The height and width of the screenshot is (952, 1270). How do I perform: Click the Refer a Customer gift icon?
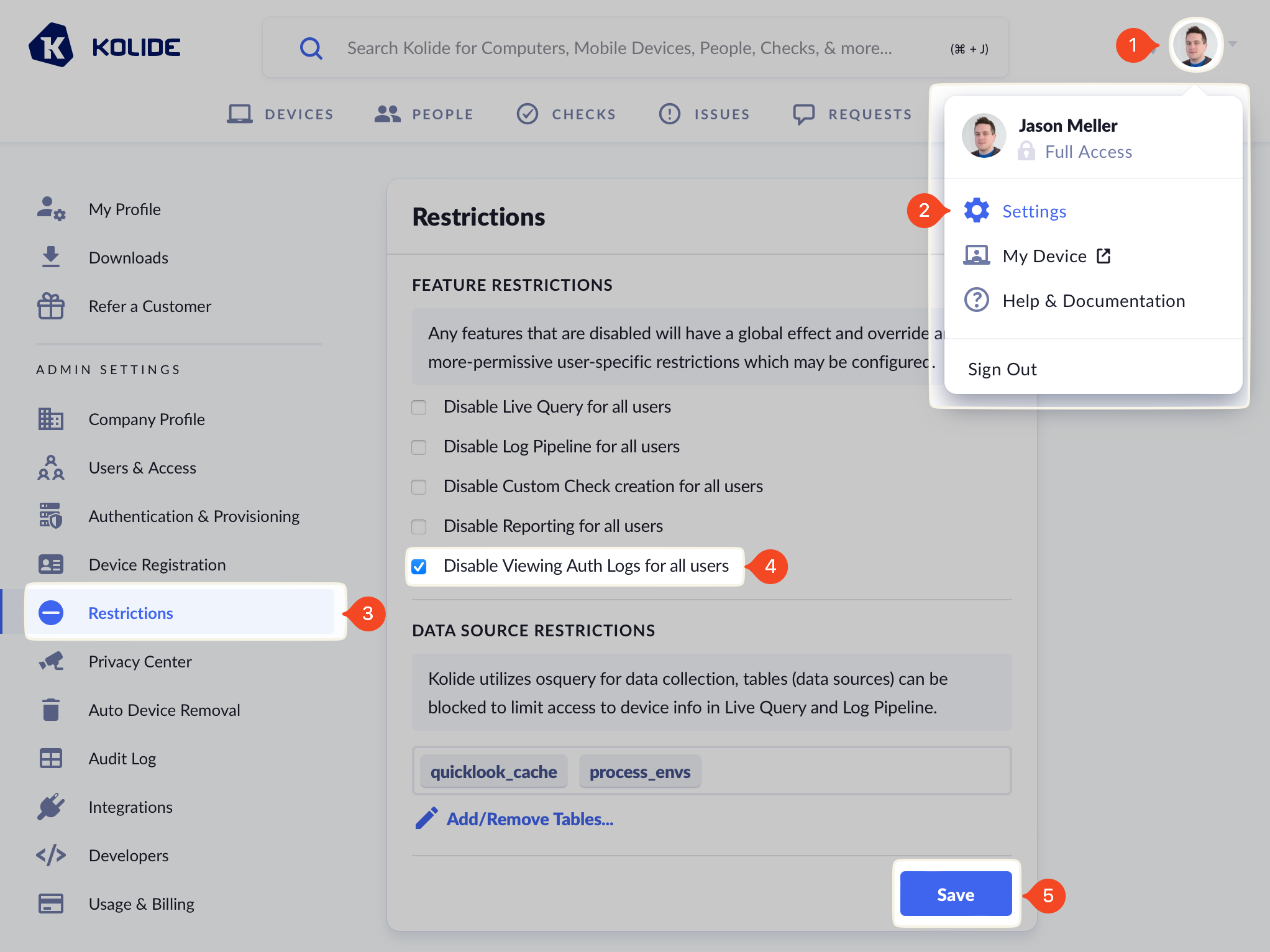[51, 306]
